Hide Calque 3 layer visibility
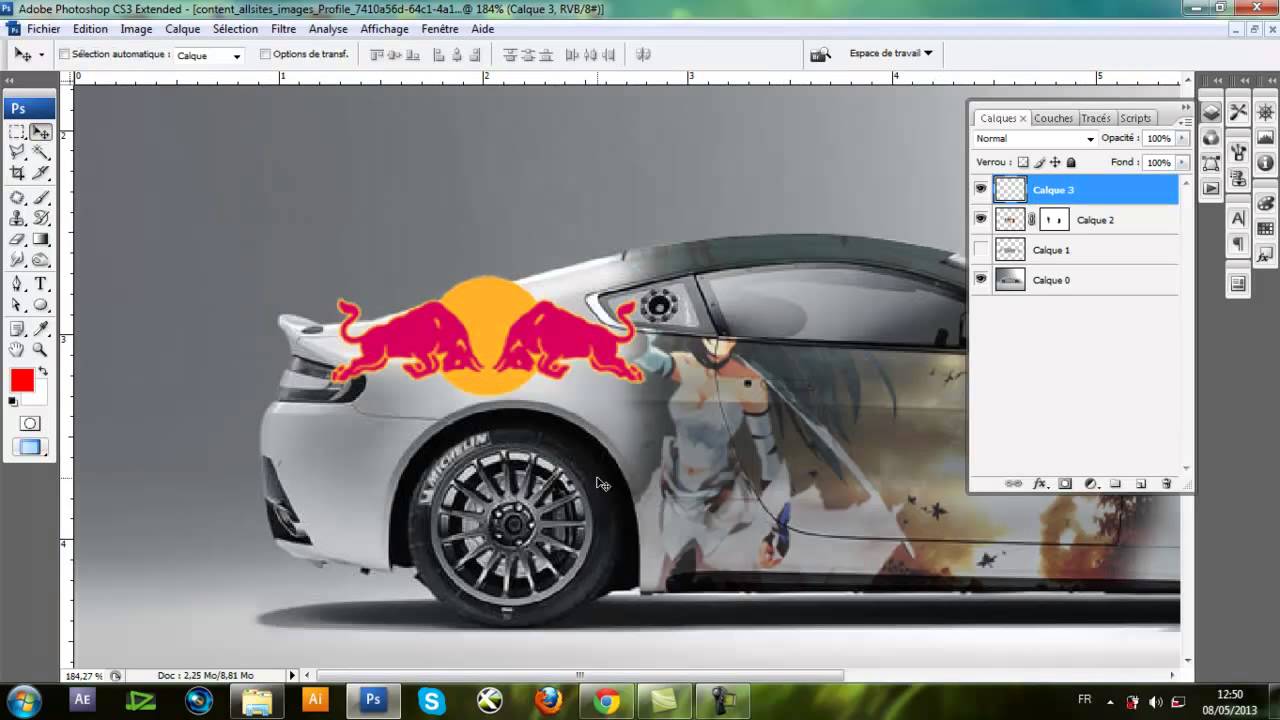 coord(981,189)
